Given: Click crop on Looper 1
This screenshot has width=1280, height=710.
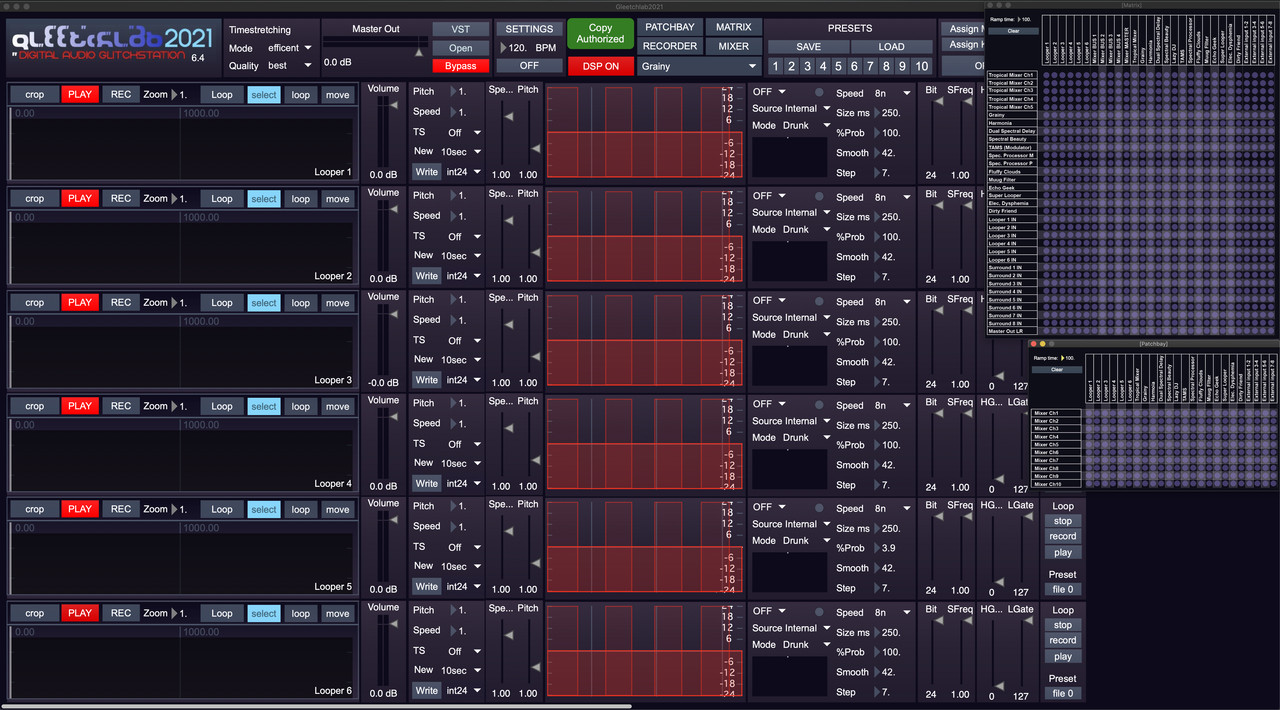Looking at the screenshot, I should pyautogui.click(x=35, y=94).
